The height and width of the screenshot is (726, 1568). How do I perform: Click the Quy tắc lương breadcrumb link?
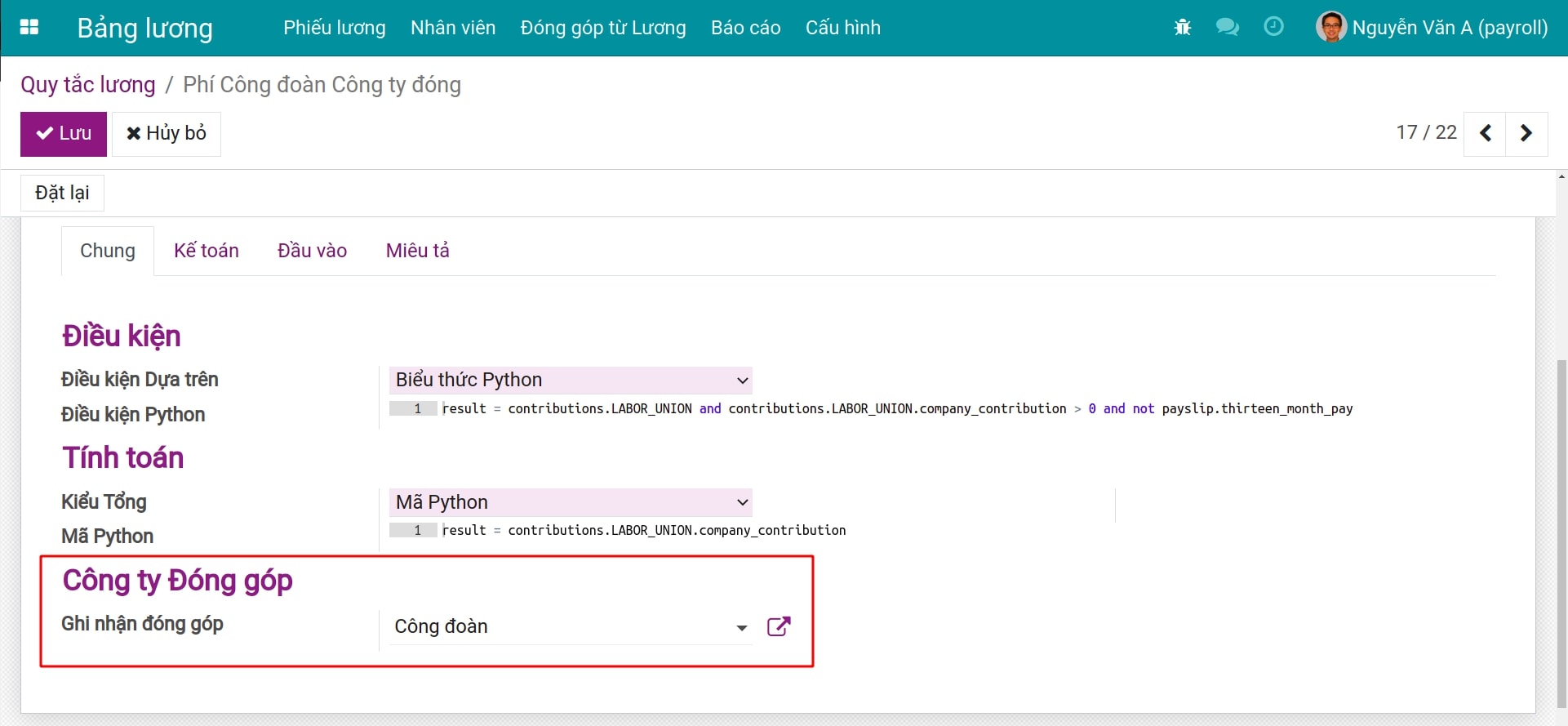point(88,85)
